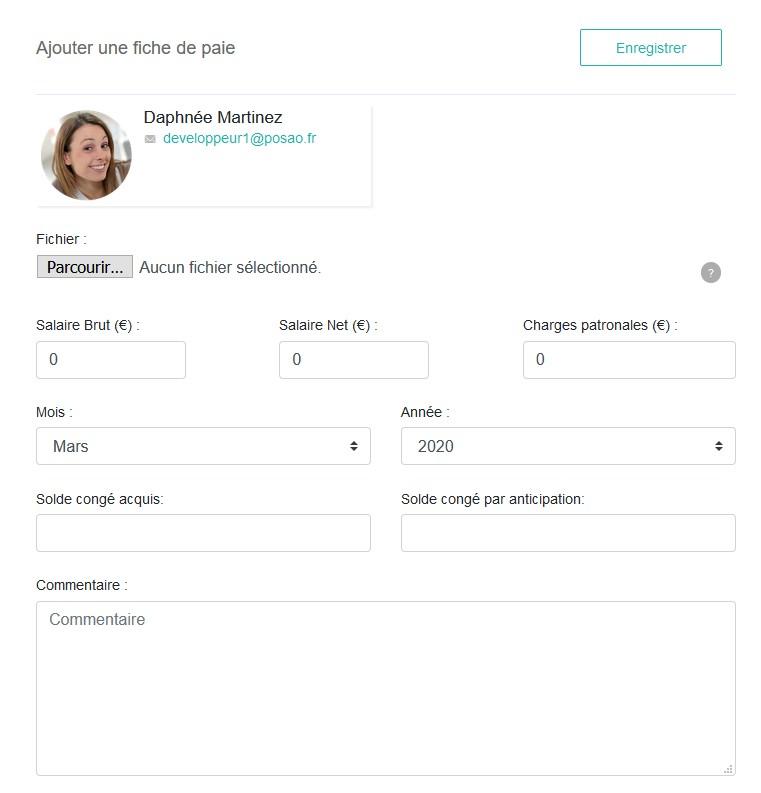
Task: Expand the Mois dropdown showing Mars
Action: [x=203, y=446]
